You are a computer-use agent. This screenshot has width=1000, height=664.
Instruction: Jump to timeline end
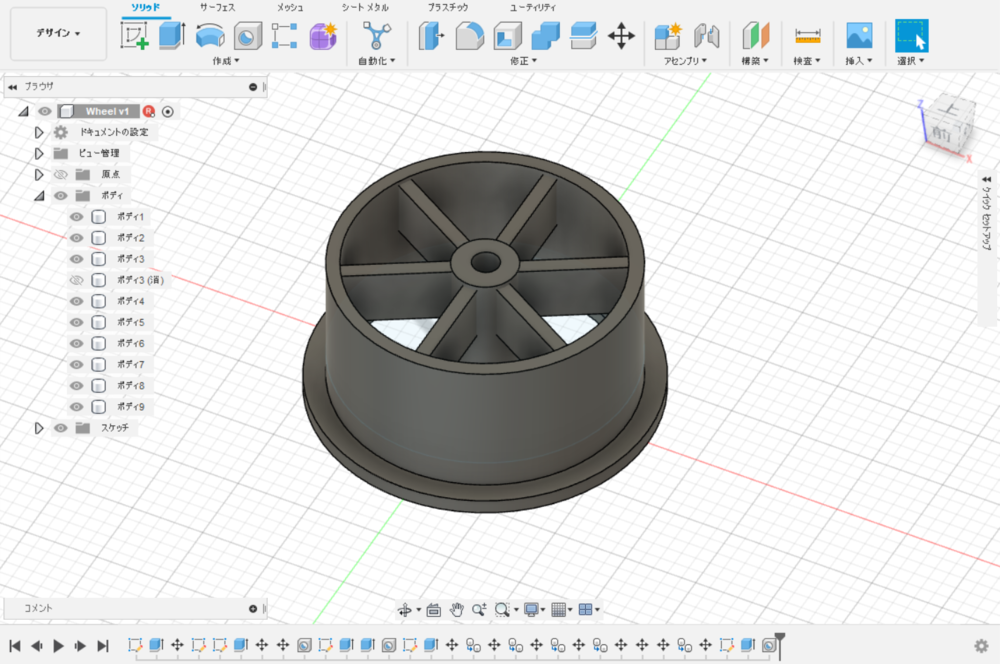103,646
